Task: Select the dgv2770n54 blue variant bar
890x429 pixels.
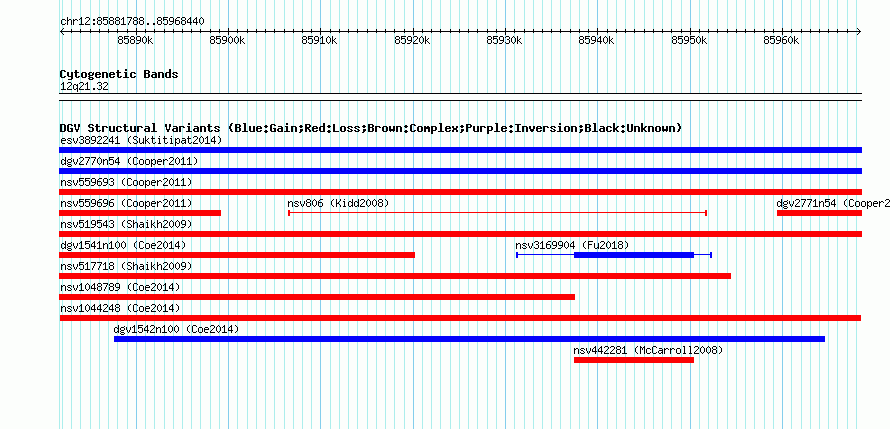Action: tap(460, 171)
